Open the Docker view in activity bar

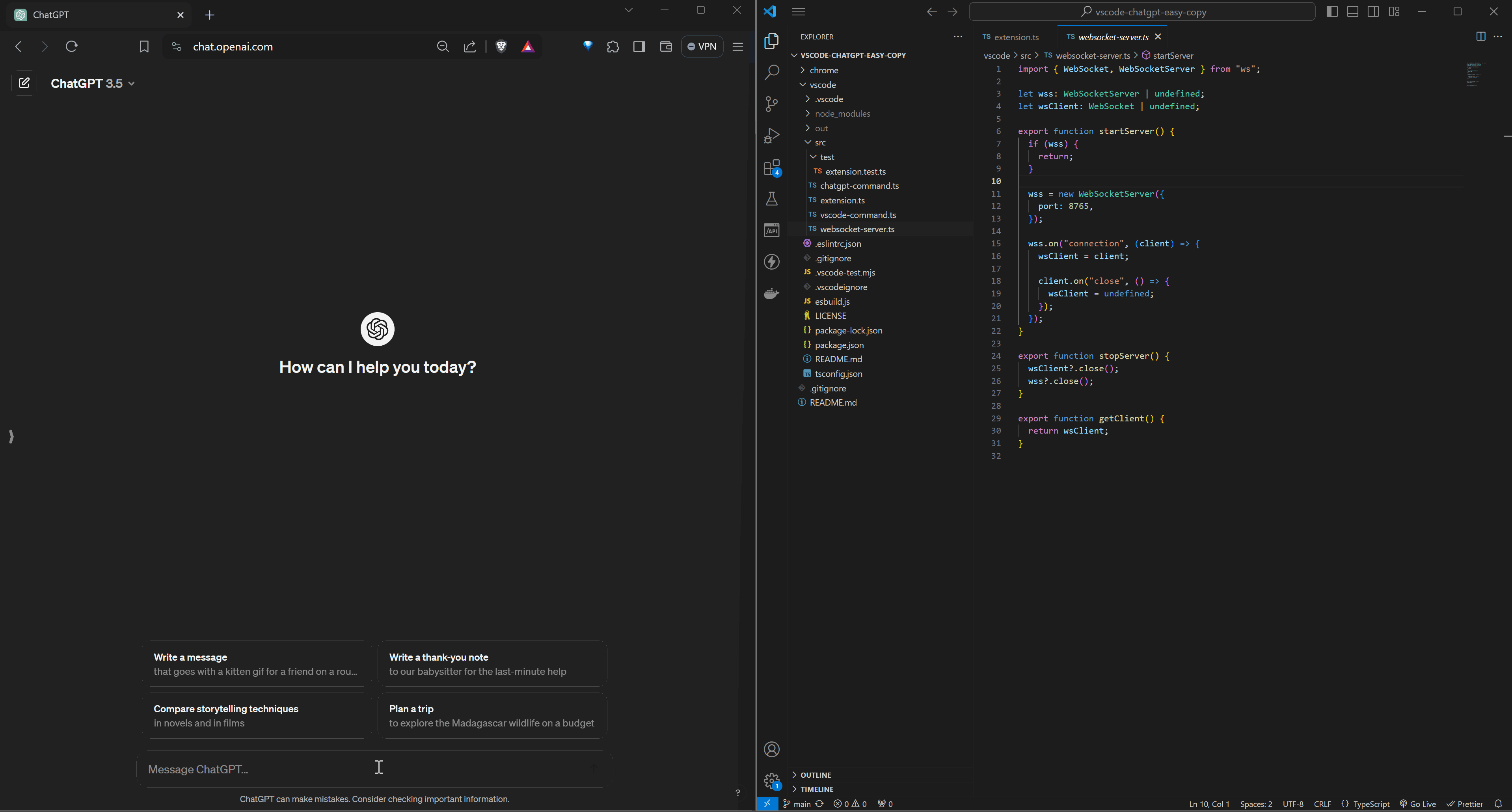pyautogui.click(x=771, y=293)
